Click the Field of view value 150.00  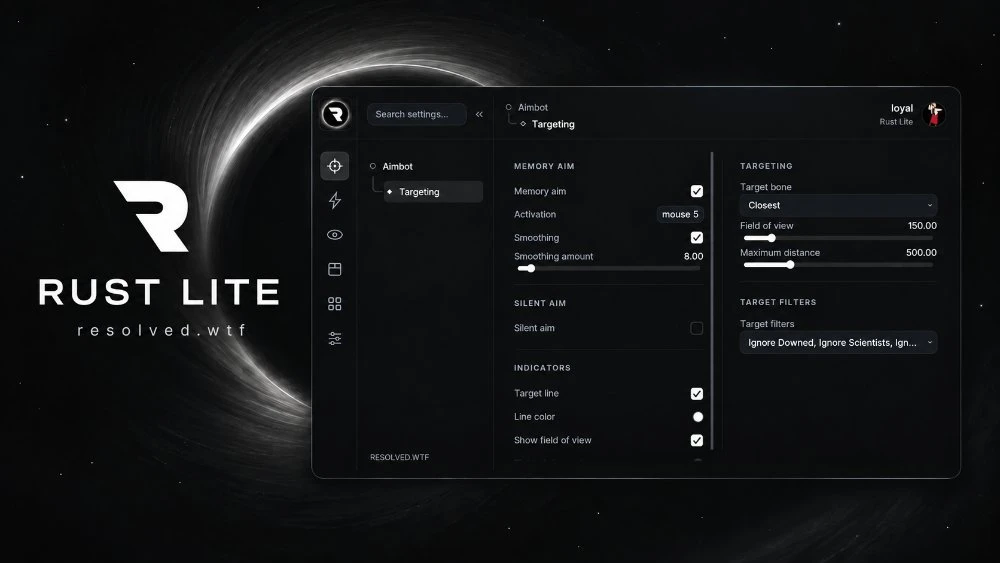coord(922,226)
